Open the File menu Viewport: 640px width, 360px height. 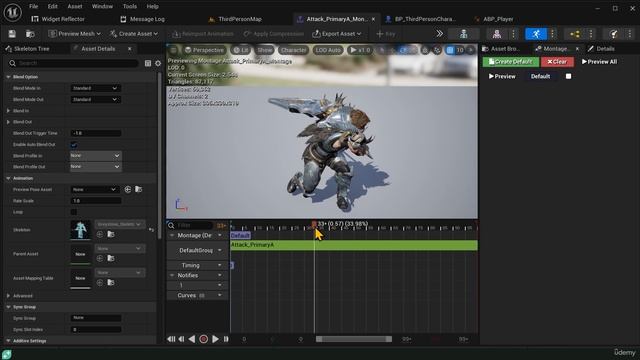(x=33, y=7)
